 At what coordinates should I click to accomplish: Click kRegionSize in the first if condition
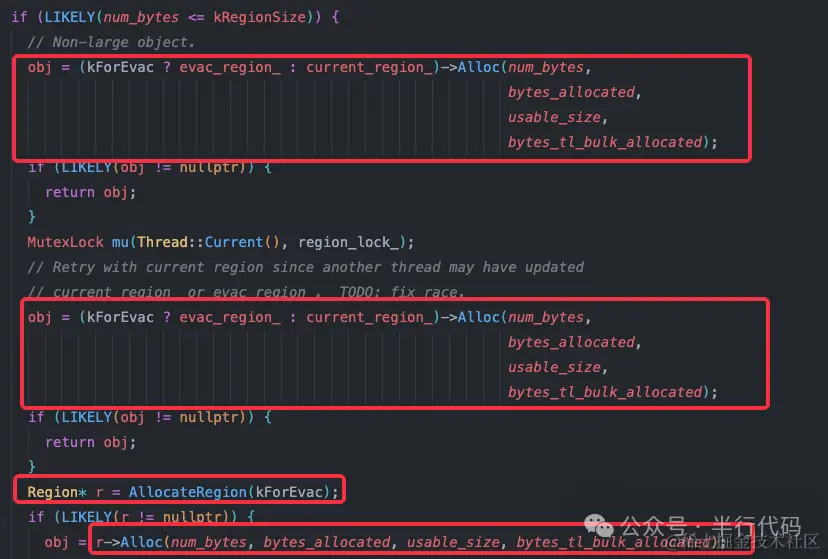point(259,17)
